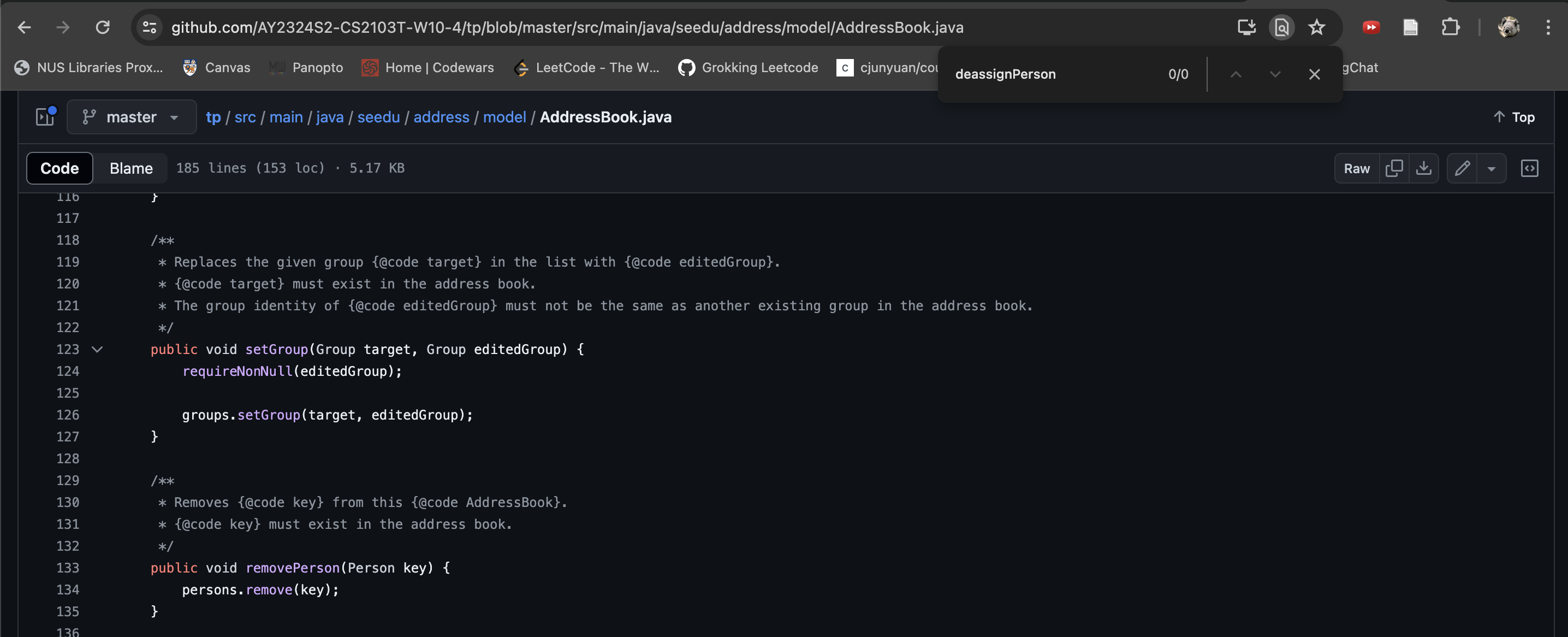
Task: Select the Code tab
Action: pos(60,168)
